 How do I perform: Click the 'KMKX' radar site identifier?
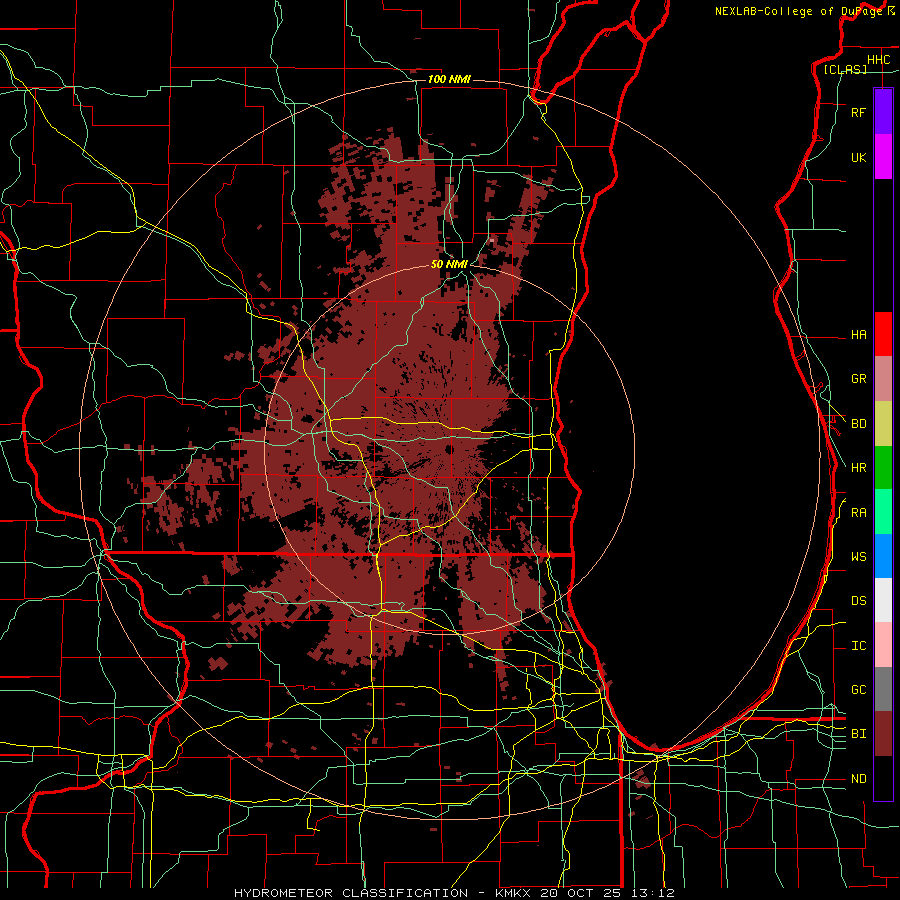coord(514,893)
